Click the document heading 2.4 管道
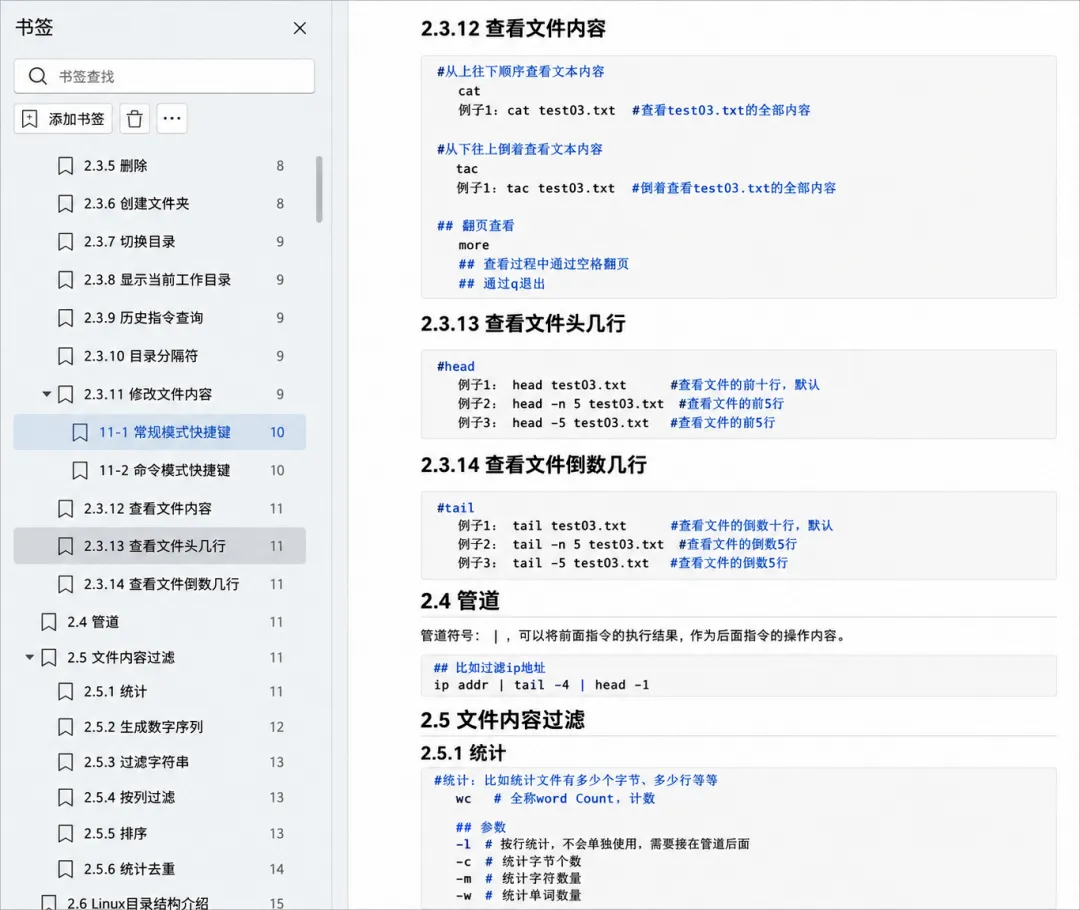Viewport: 1080px width, 910px height. tap(460, 601)
